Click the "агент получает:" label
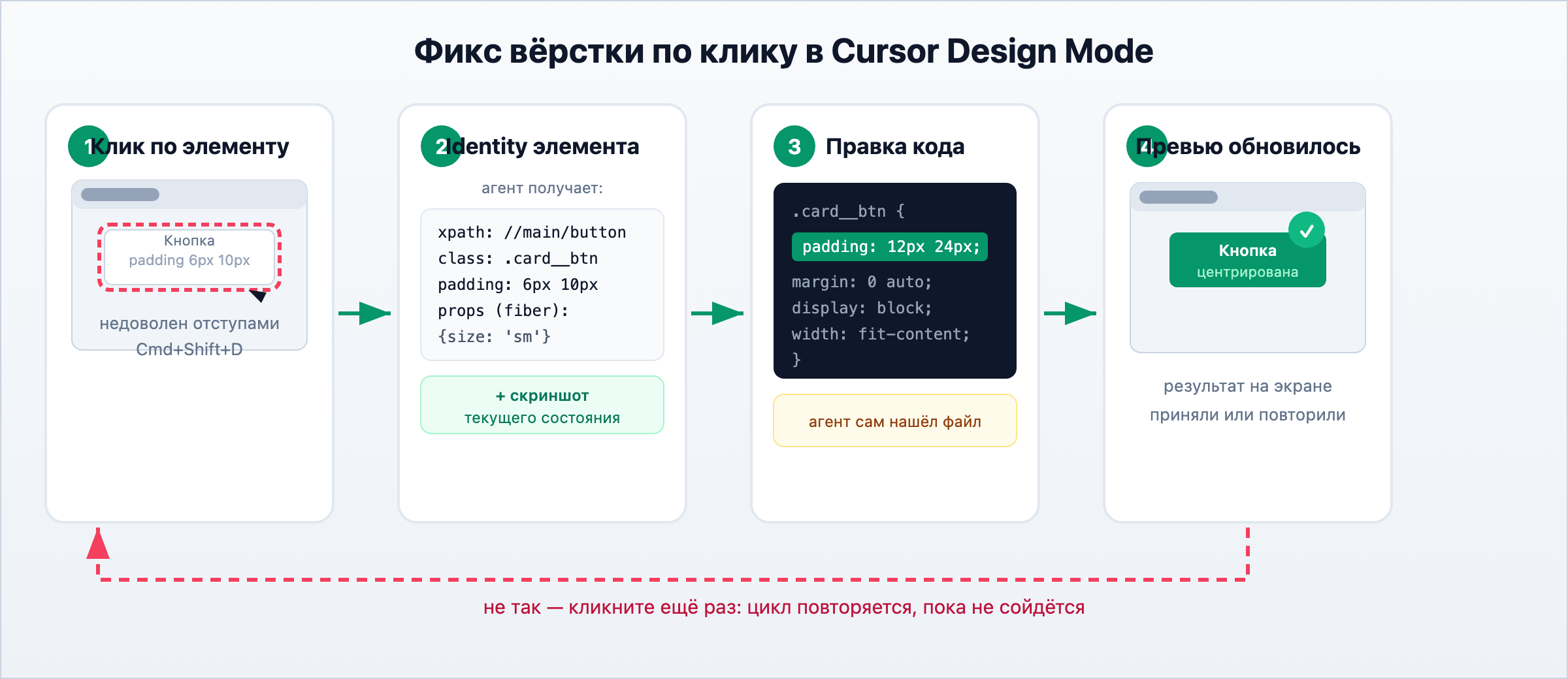Viewport: 1568px width, 679px height. pyautogui.click(x=542, y=188)
